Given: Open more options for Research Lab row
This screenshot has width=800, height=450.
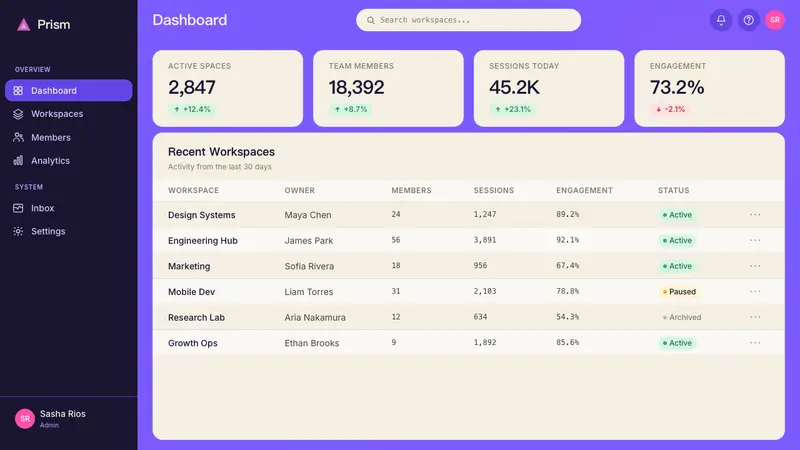Looking at the screenshot, I should 755,317.
